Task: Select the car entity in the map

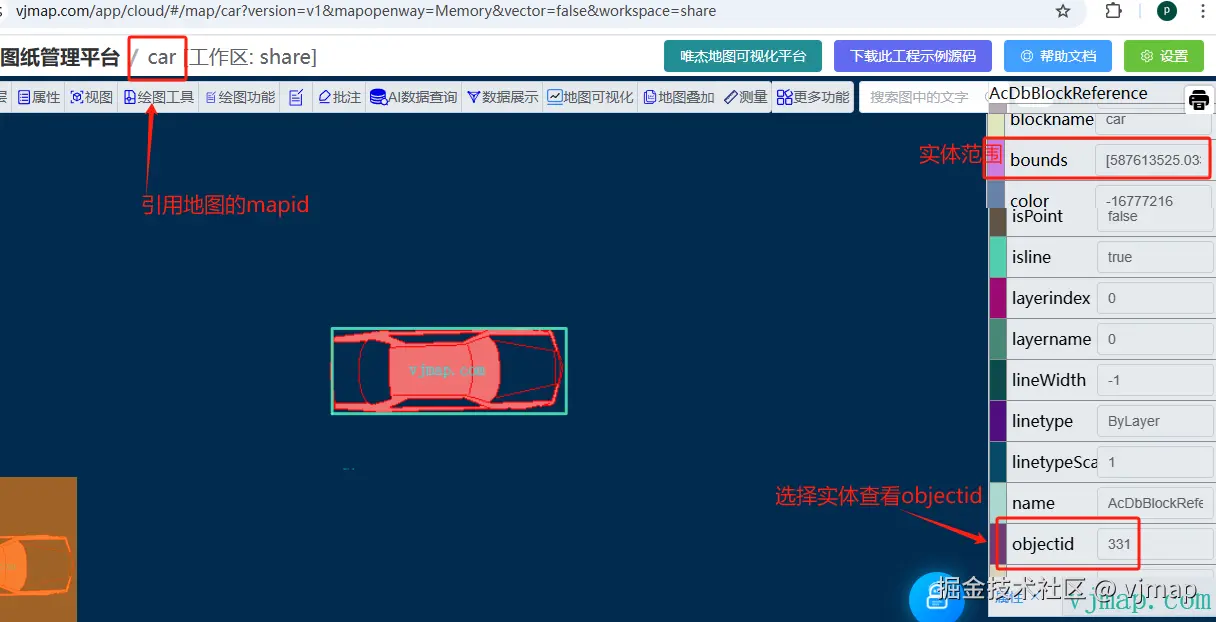Action: pyautogui.click(x=449, y=370)
